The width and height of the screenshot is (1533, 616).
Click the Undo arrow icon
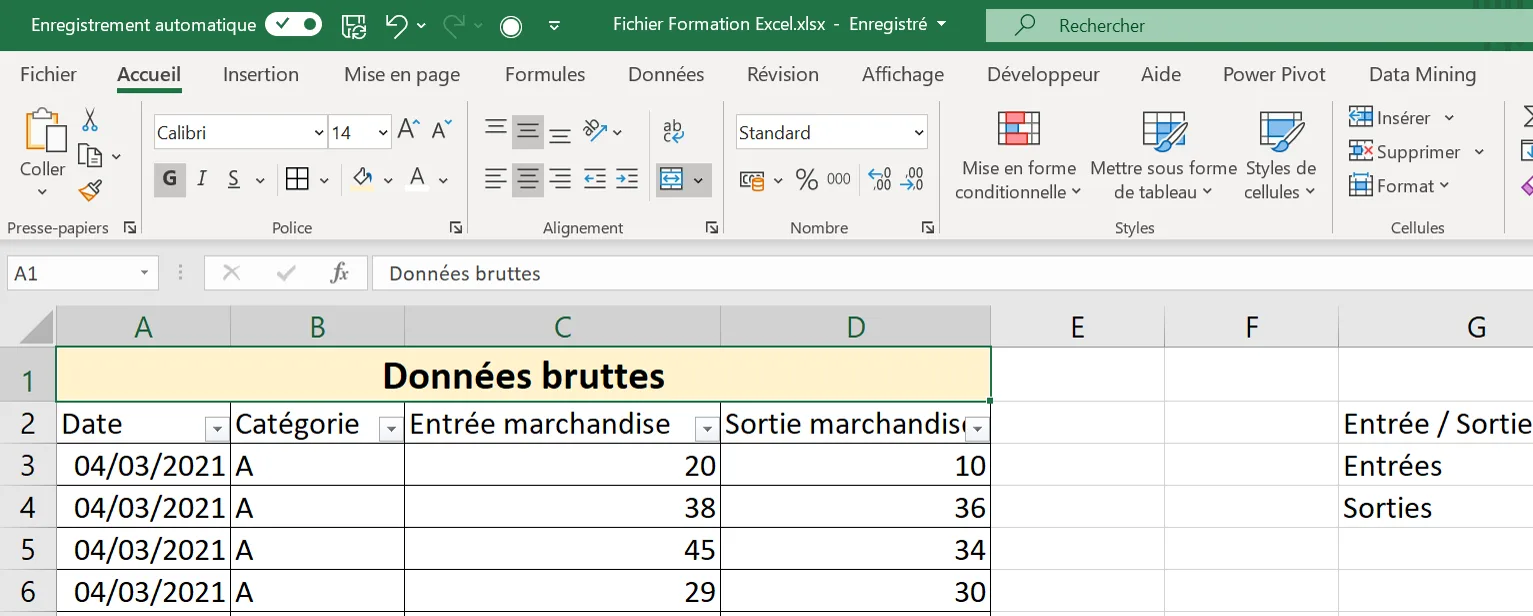(x=397, y=25)
